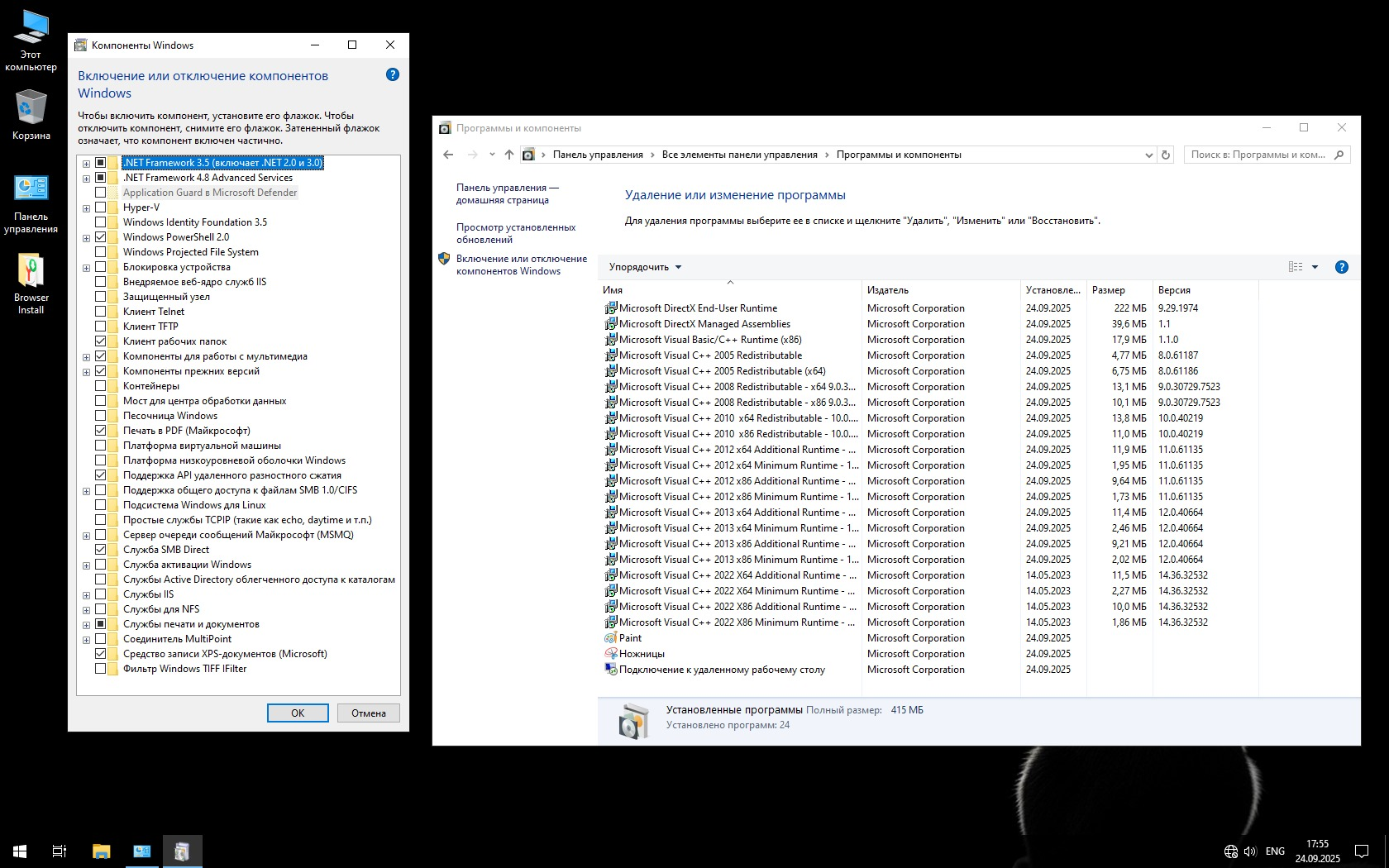Open the view installed updates link
1389x868 pixels.
coord(516,233)
